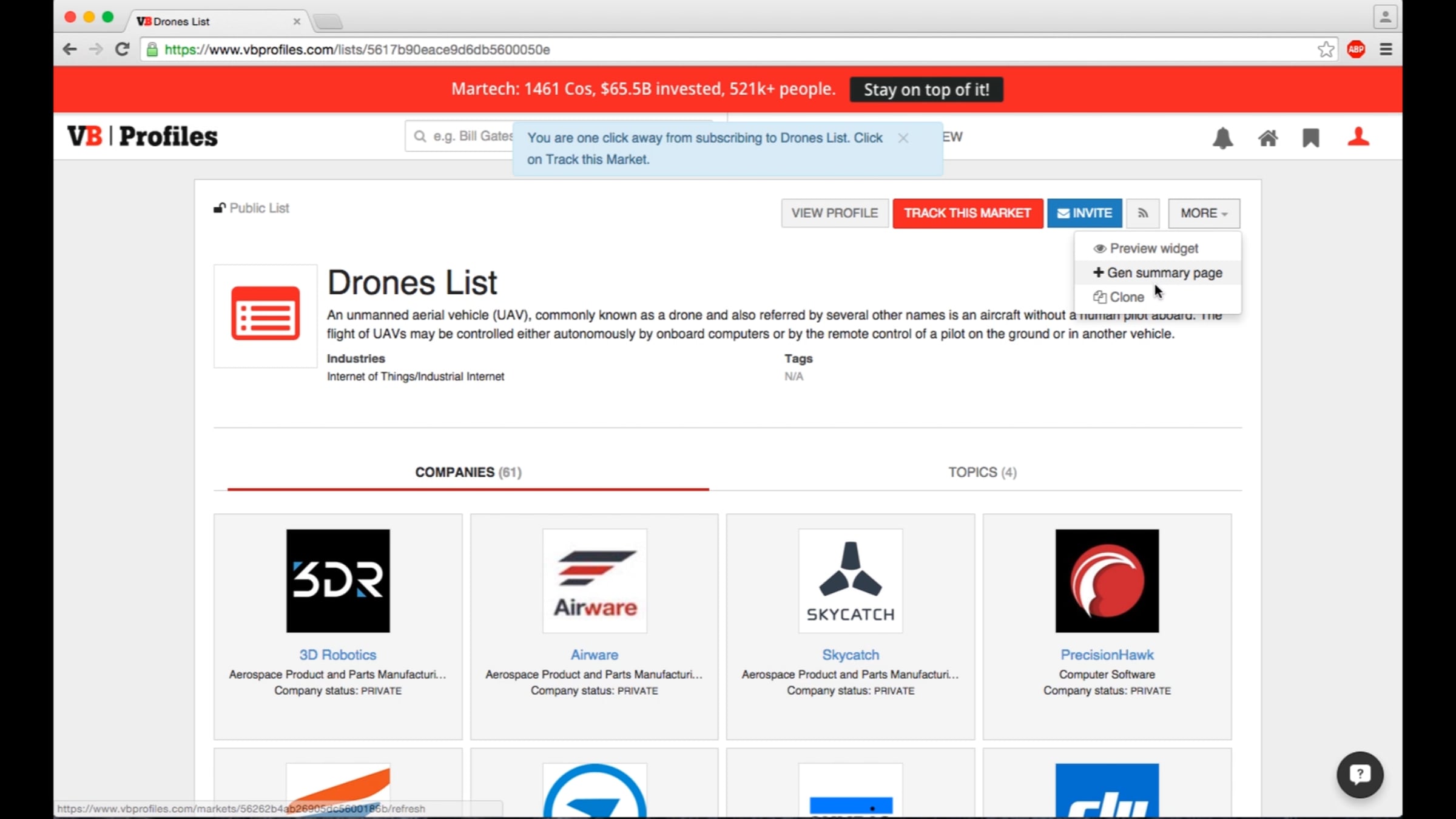Image resolution: width=1456 pixels, height=819 pixels.
Task: Go to home via house icon
Action: click(1267, 138)
